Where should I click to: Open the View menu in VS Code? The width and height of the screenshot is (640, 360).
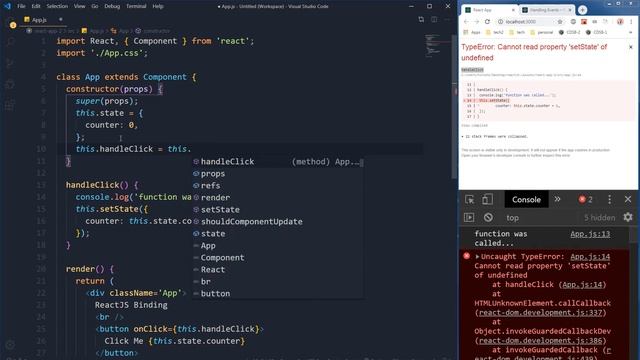(80, 6)
